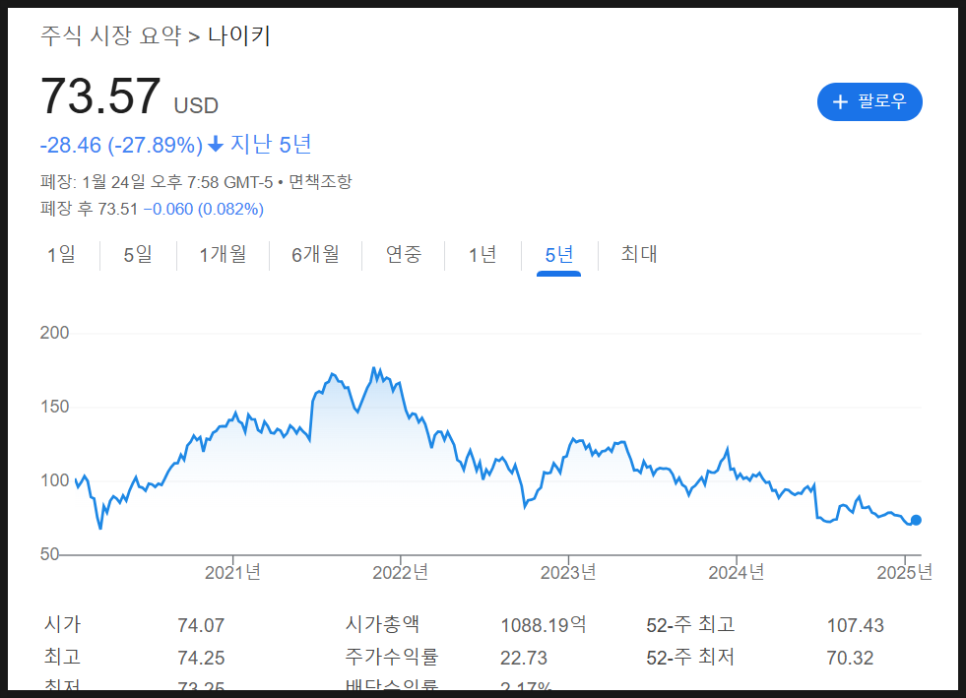966x698 pixels.
Task: Click the 팔로우 follow button
Action: tap(869, 102)
